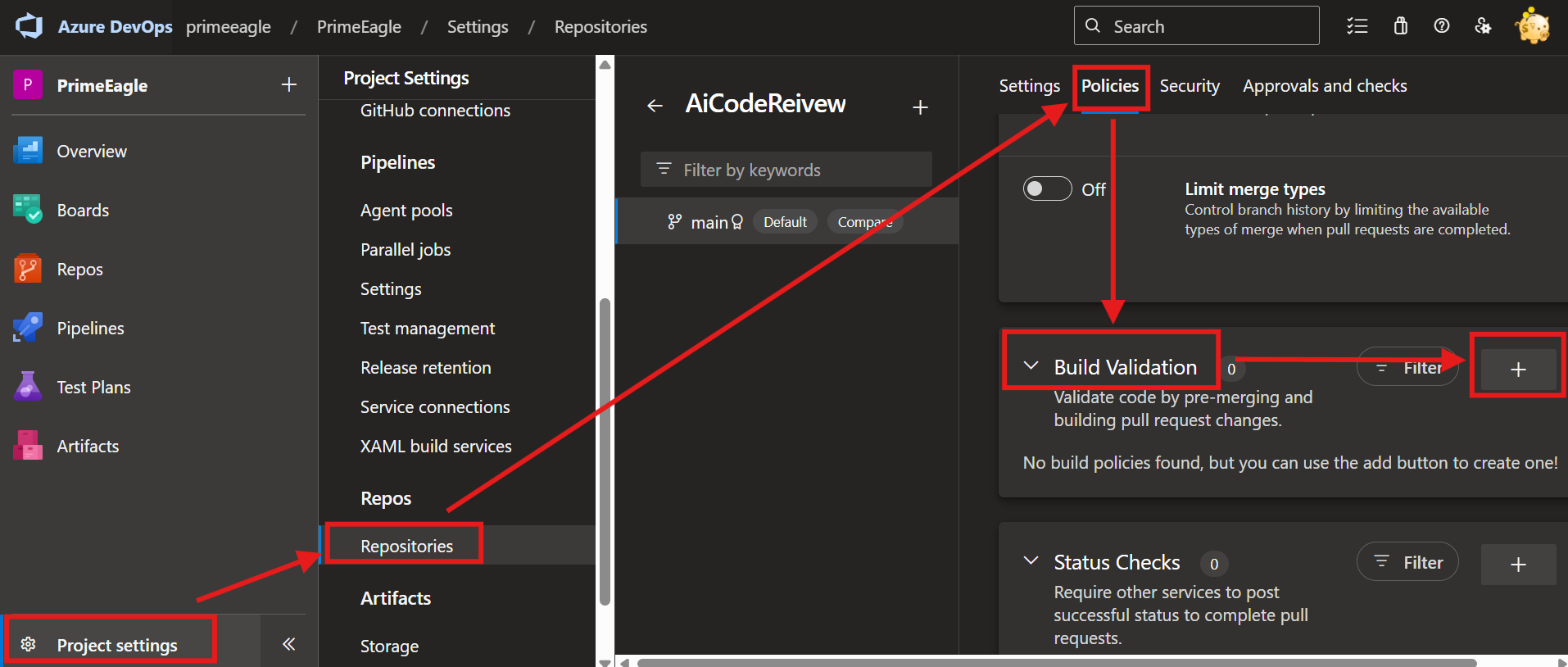Toggle the Limit merge types switch
This screenshot has width=1568, height=667.
pyautogui.click(x=1047, y=188)
